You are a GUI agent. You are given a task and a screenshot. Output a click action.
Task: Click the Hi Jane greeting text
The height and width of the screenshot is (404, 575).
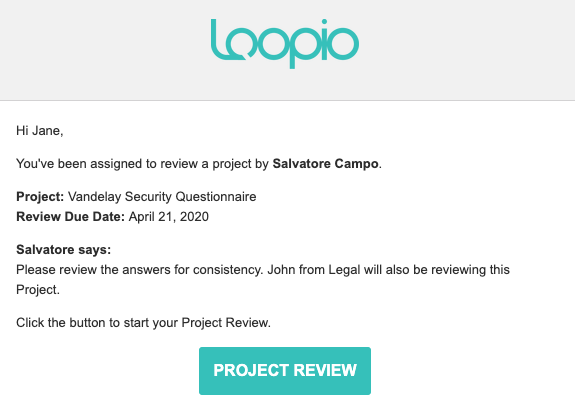point(40,131)
